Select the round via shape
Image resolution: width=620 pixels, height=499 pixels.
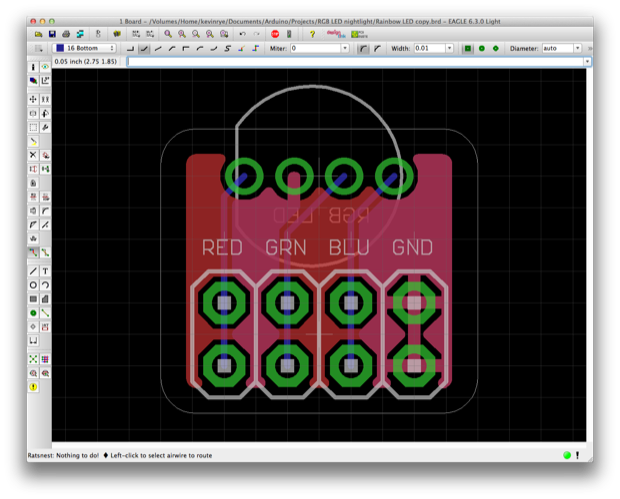[x=482, y=49]
